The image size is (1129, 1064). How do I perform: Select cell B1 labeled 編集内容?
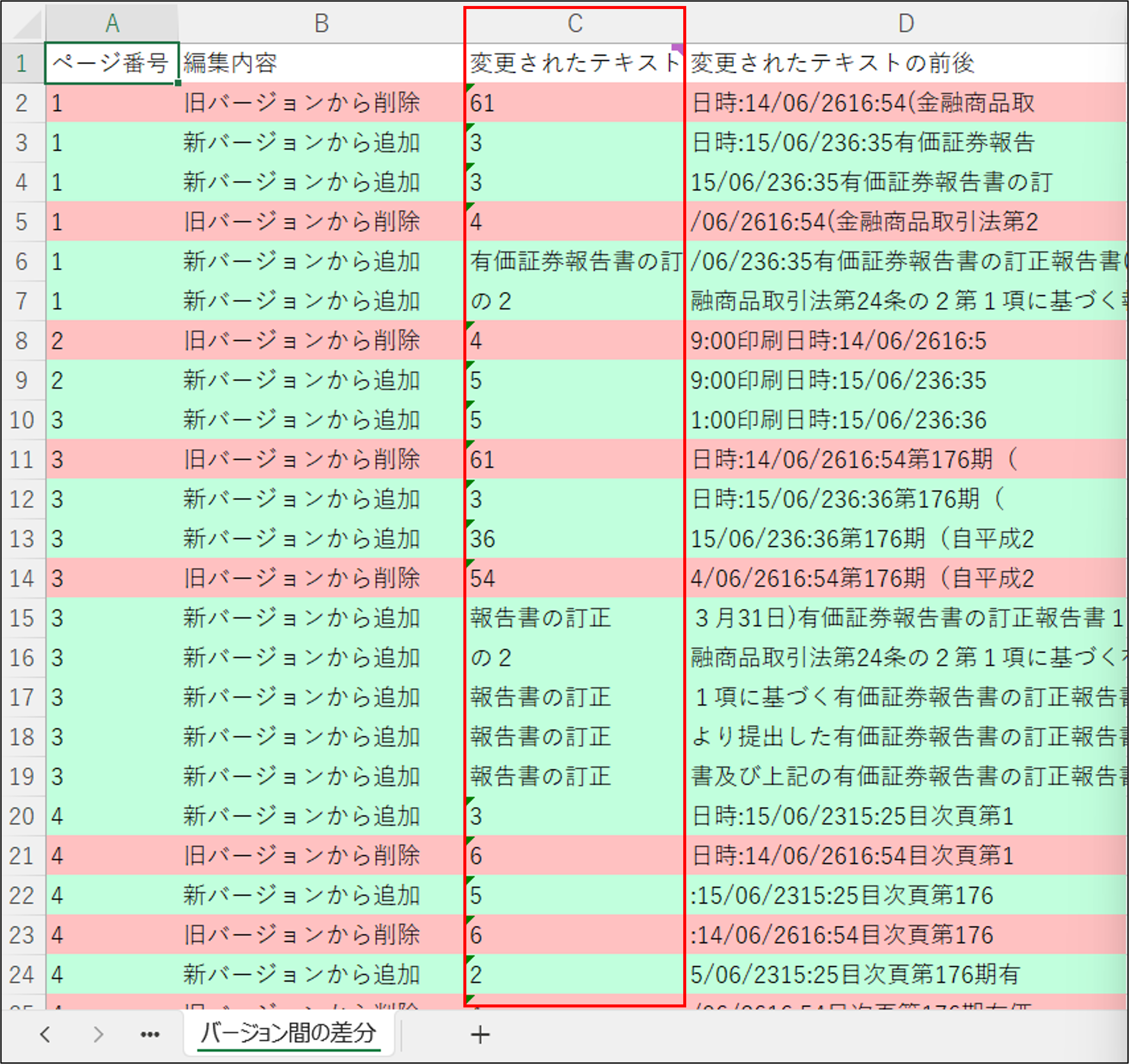pos(321,63)
